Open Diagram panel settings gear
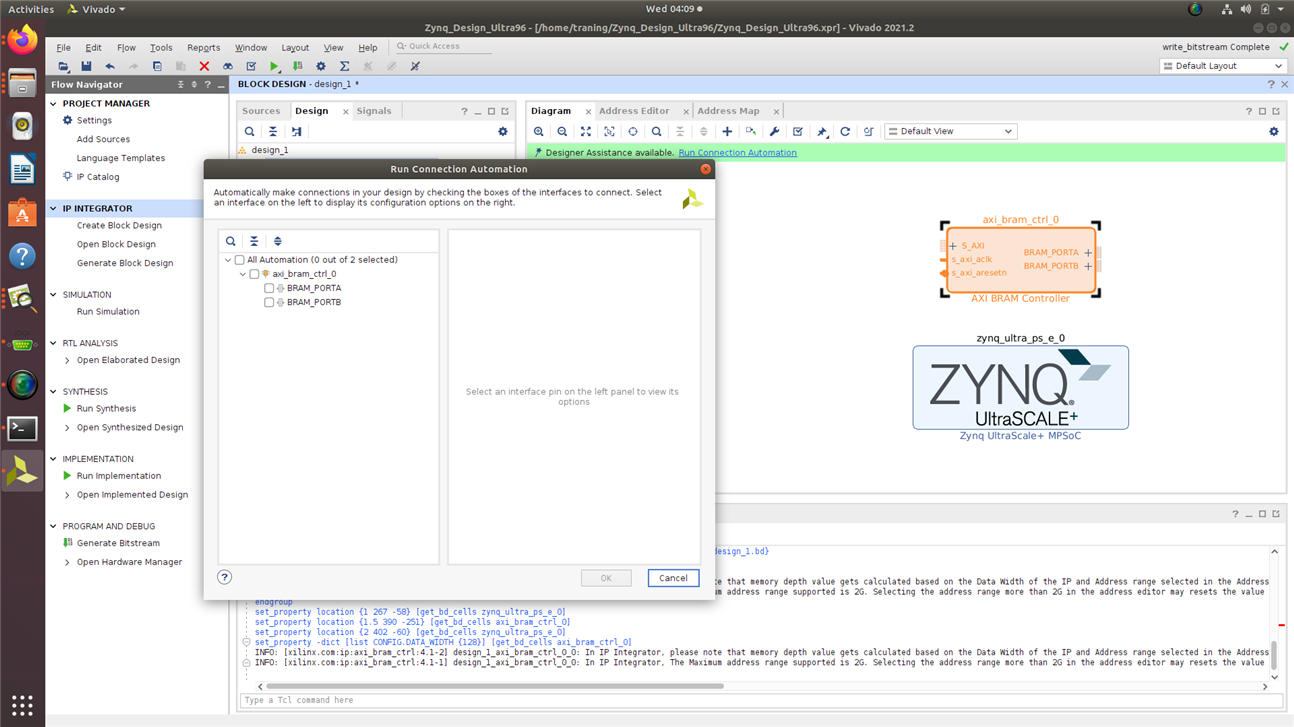The width and height of the screenshot is (1294, 727). tap(1273, 131)
